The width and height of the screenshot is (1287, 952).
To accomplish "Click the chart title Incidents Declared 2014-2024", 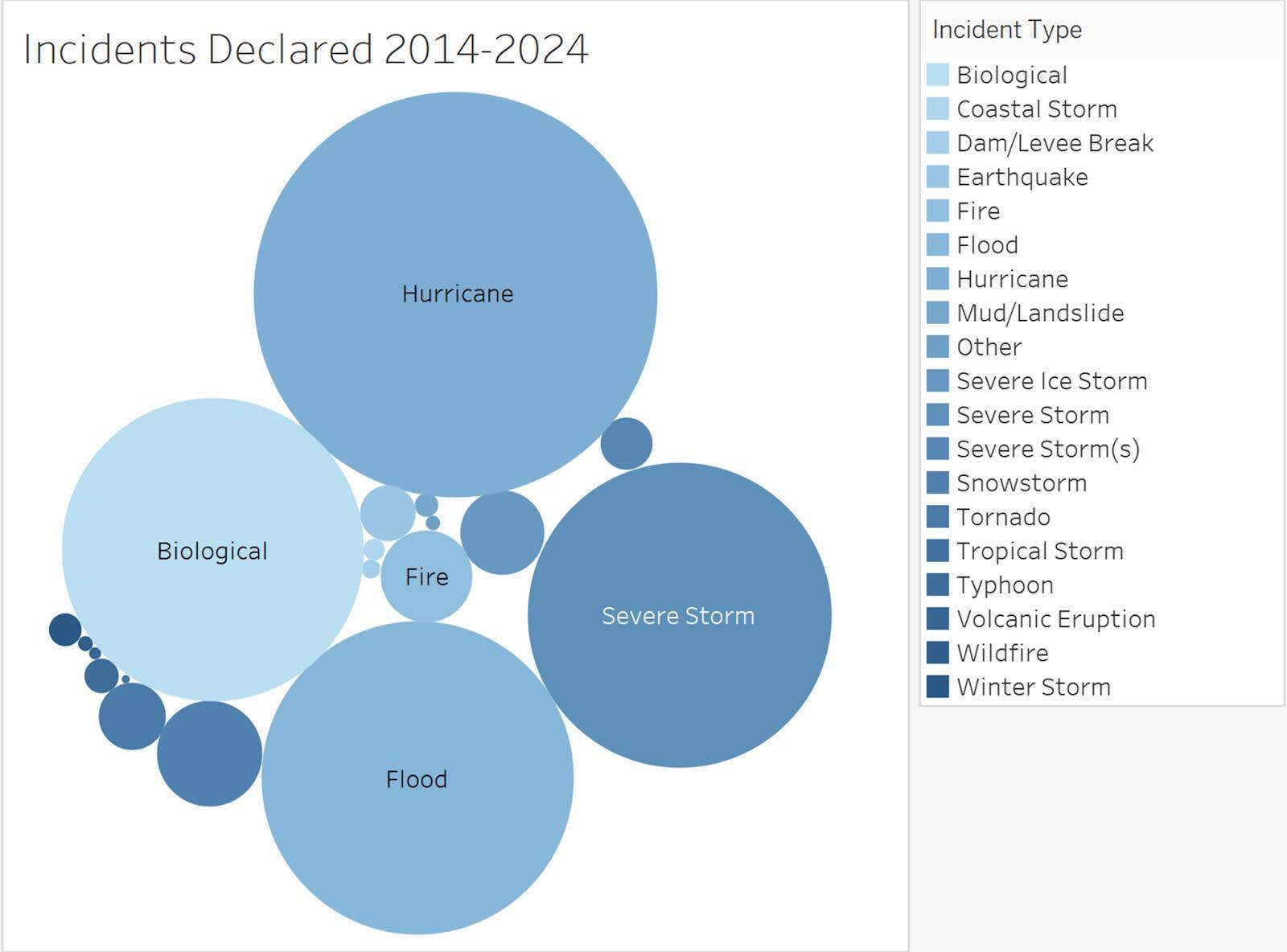I will [306, 51].
